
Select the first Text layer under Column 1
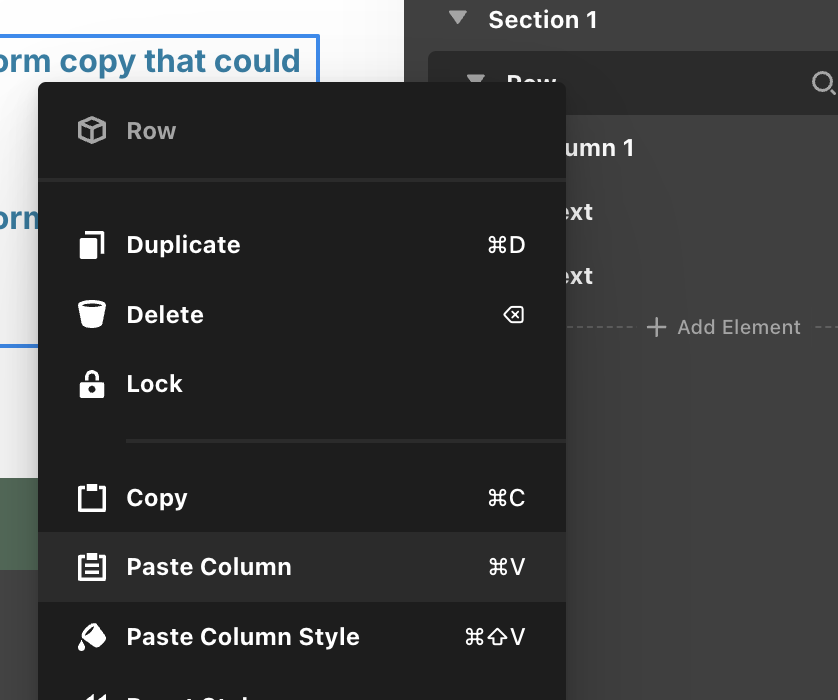(580, 212)
